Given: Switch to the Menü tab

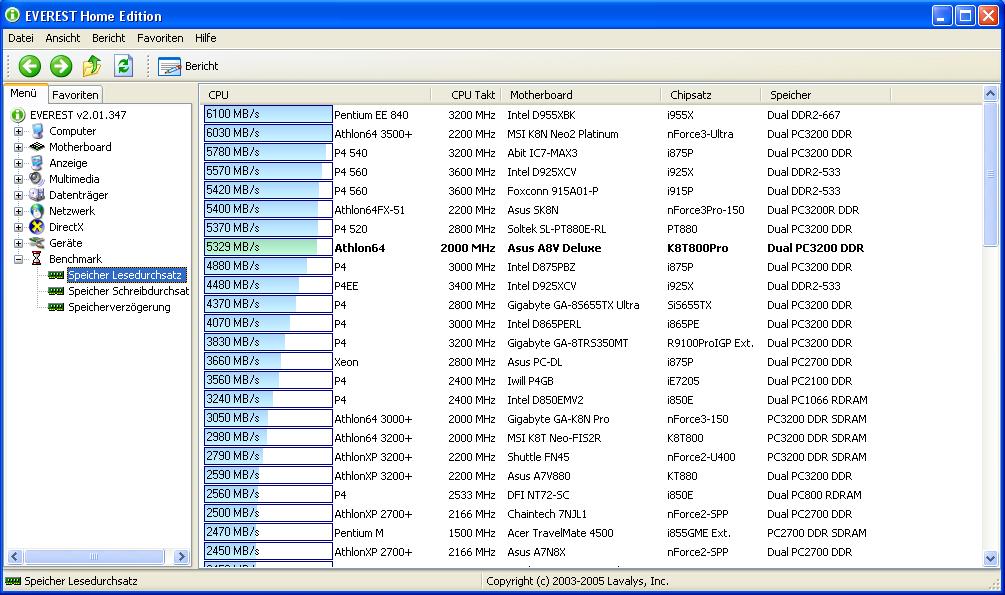Looking at the screenshot, I should click(24, 93).
